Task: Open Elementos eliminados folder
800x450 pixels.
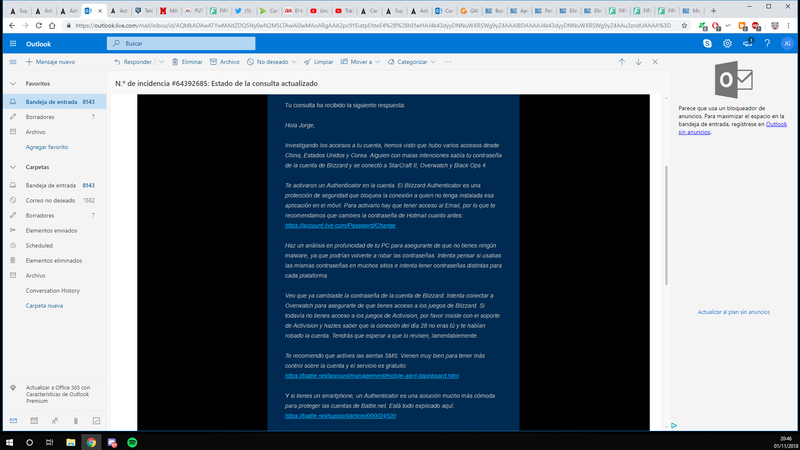Action: pos(55,260)
